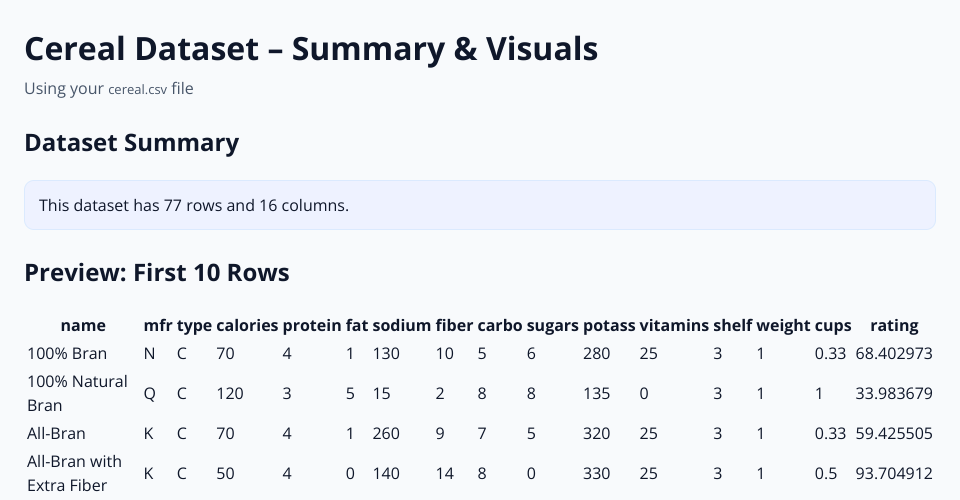Click the 'fiber' column header

pyautogui.click(x=454, y=325)
